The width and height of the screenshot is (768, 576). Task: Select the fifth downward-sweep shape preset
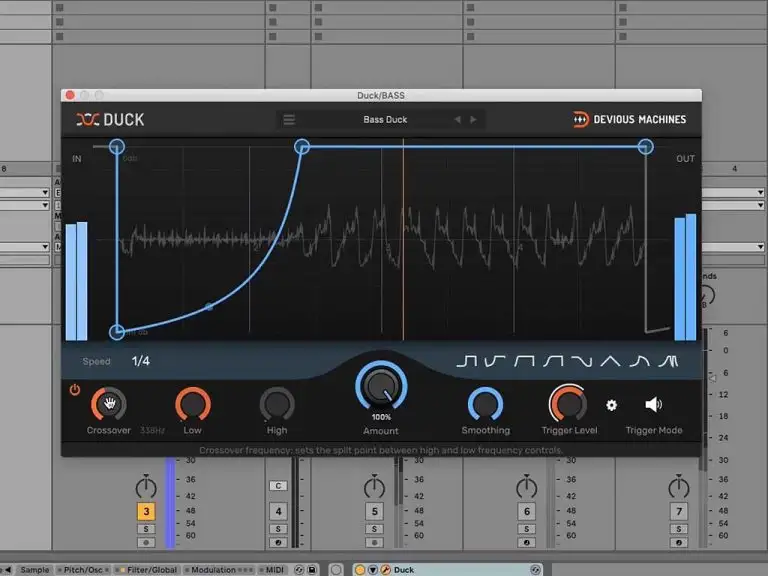click(582, 361)
